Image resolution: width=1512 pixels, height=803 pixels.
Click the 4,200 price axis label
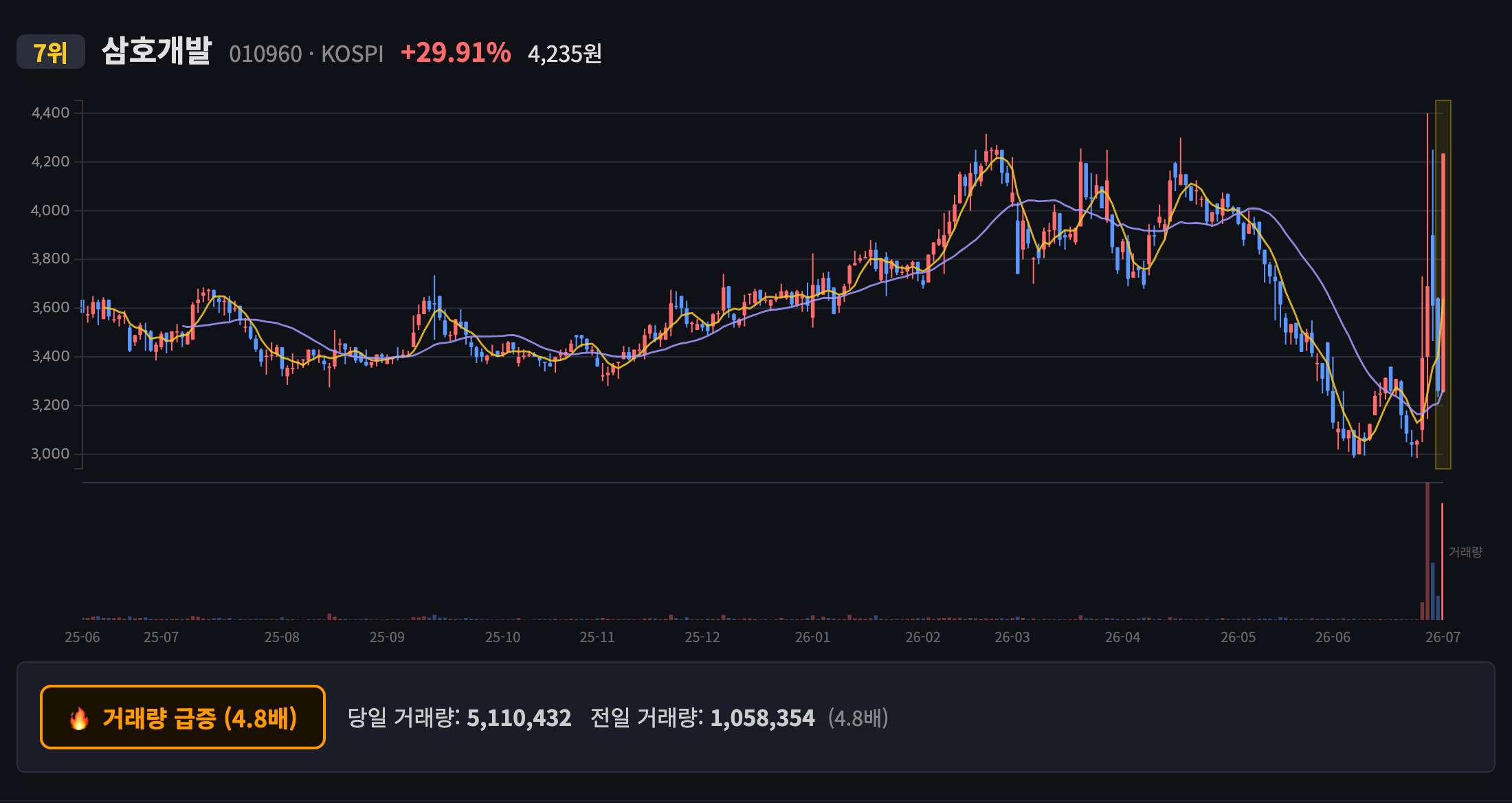coord(51,162)
